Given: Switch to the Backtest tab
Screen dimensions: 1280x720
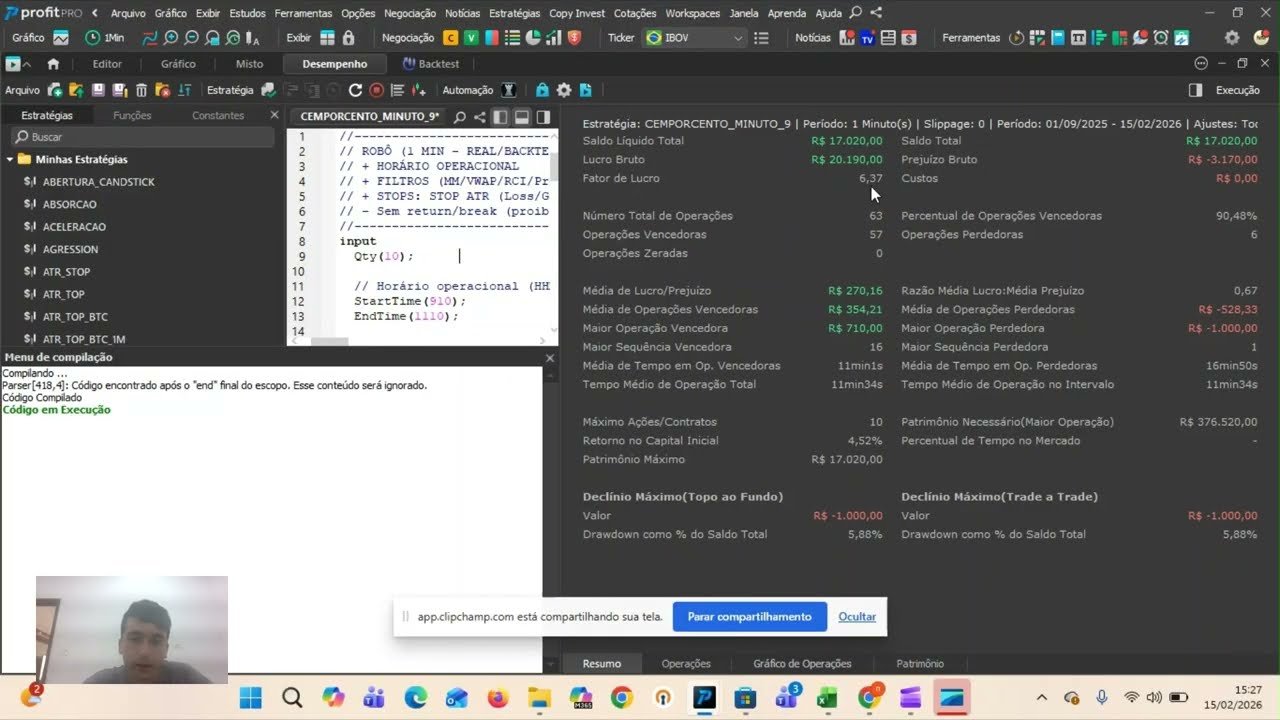Looking at the screenshot, I should pos(440,64).
